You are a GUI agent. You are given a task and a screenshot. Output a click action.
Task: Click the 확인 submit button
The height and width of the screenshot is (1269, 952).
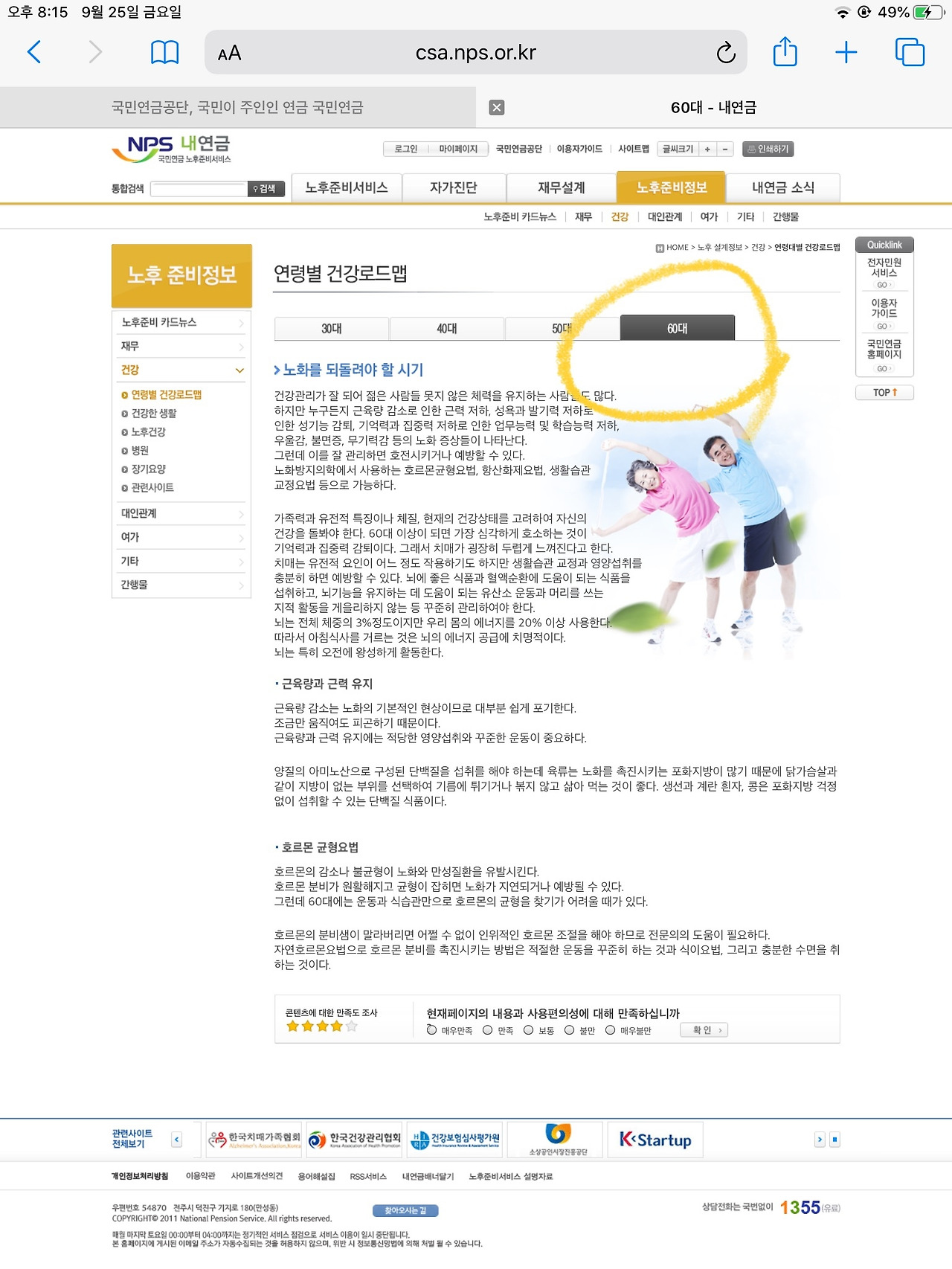click(704, 1030)
